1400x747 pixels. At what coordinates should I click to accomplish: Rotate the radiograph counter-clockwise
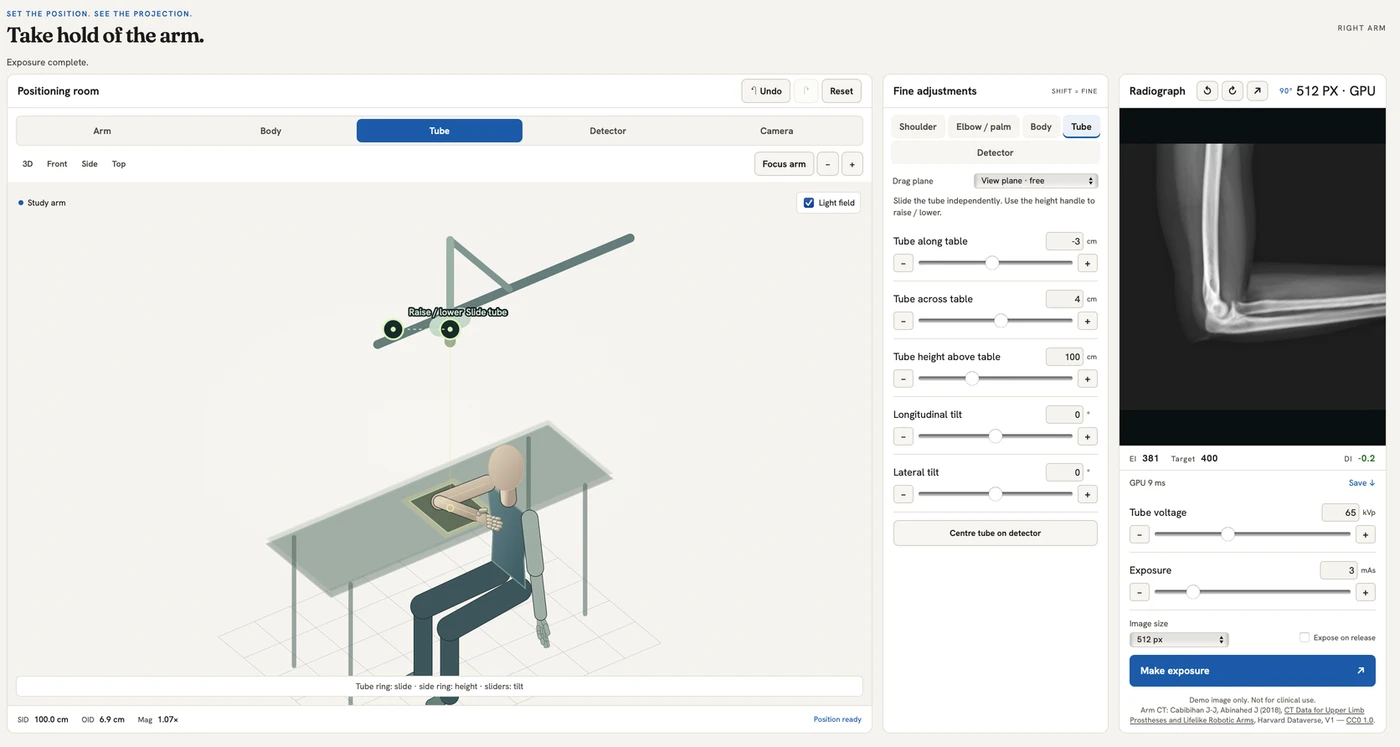tap(1207, 91)
